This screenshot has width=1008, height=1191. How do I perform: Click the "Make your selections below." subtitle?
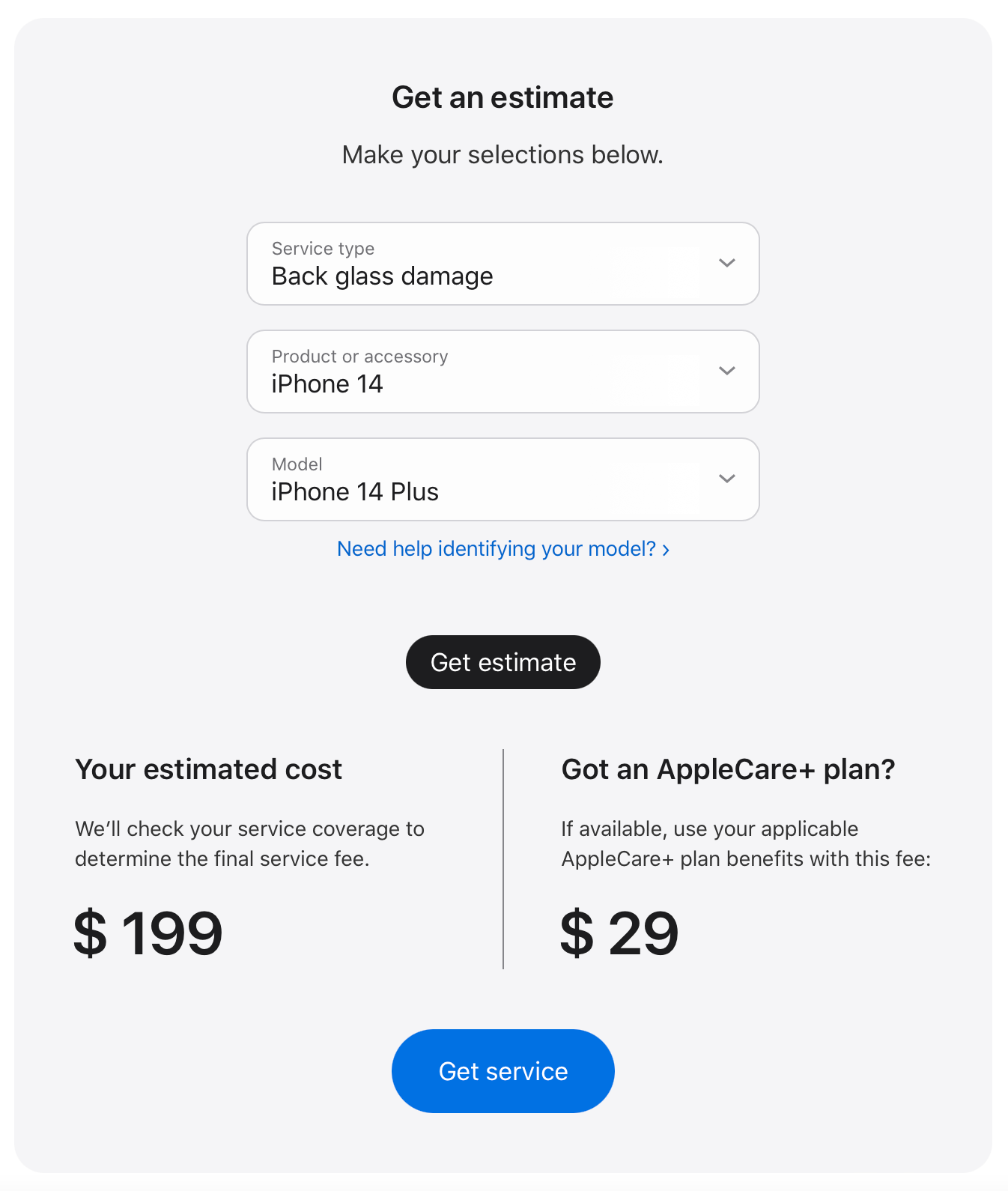point(503,155)
